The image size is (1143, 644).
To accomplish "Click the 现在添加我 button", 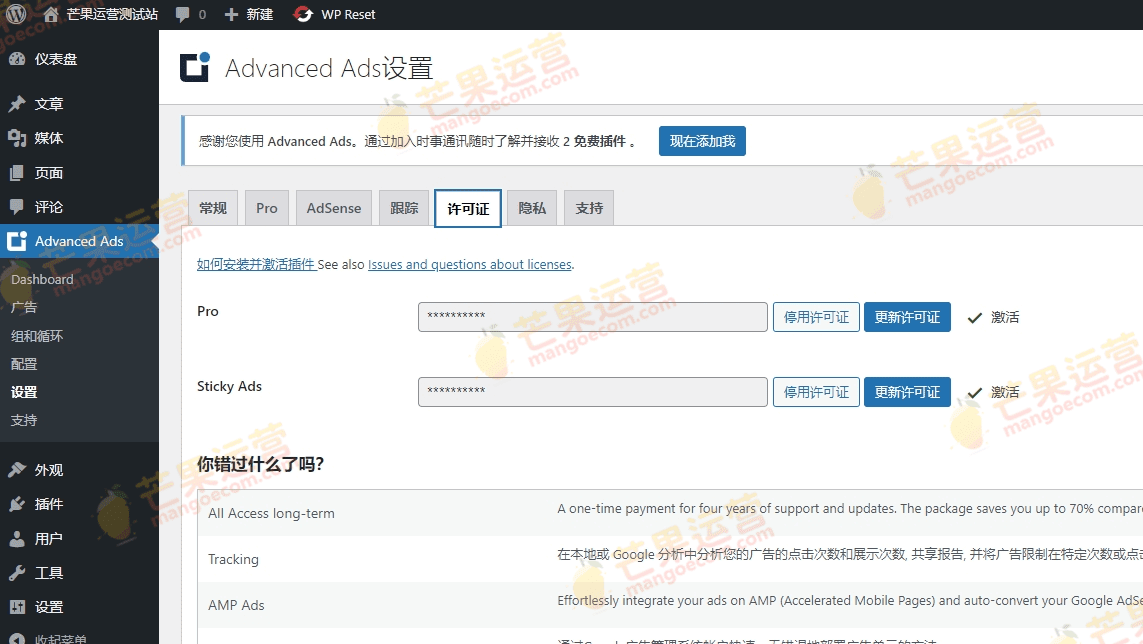I will [702, 141].
